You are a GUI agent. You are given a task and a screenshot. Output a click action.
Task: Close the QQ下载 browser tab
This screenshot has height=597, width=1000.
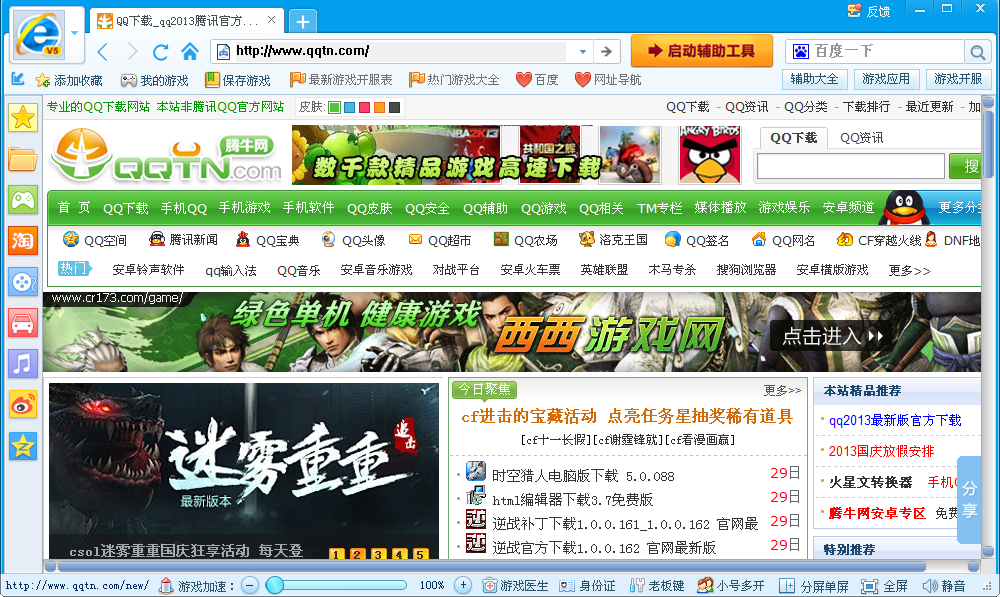point(271,20)
